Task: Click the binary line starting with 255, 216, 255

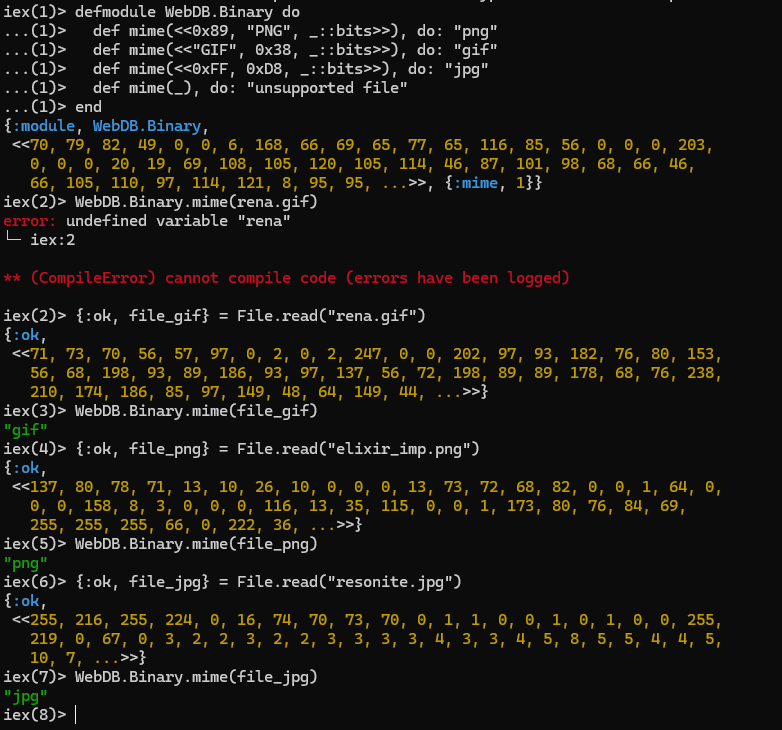Action: click(x=367, y=619)
